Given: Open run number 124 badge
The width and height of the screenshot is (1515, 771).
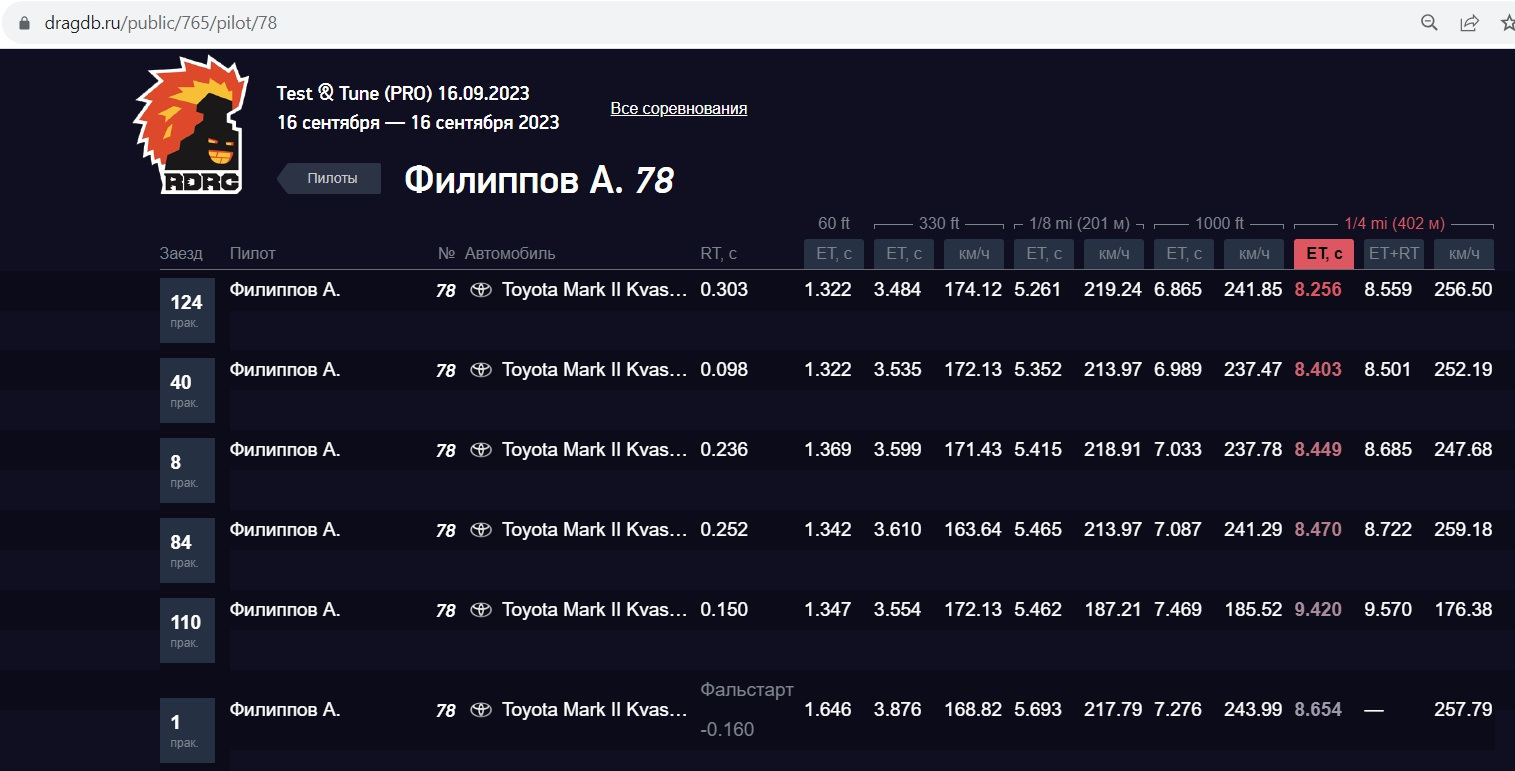Looking at the screenshot, I should coord(187,310).
